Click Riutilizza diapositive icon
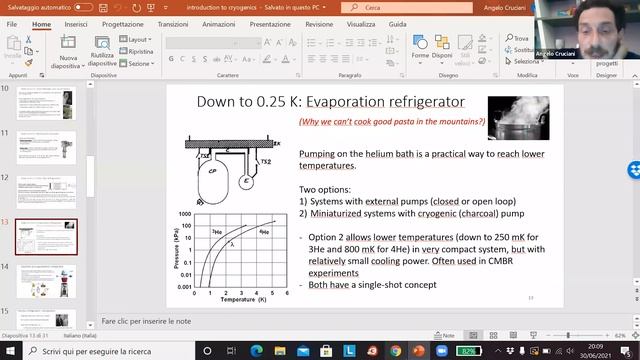The image size is (640, 360). tap(102, 42)
